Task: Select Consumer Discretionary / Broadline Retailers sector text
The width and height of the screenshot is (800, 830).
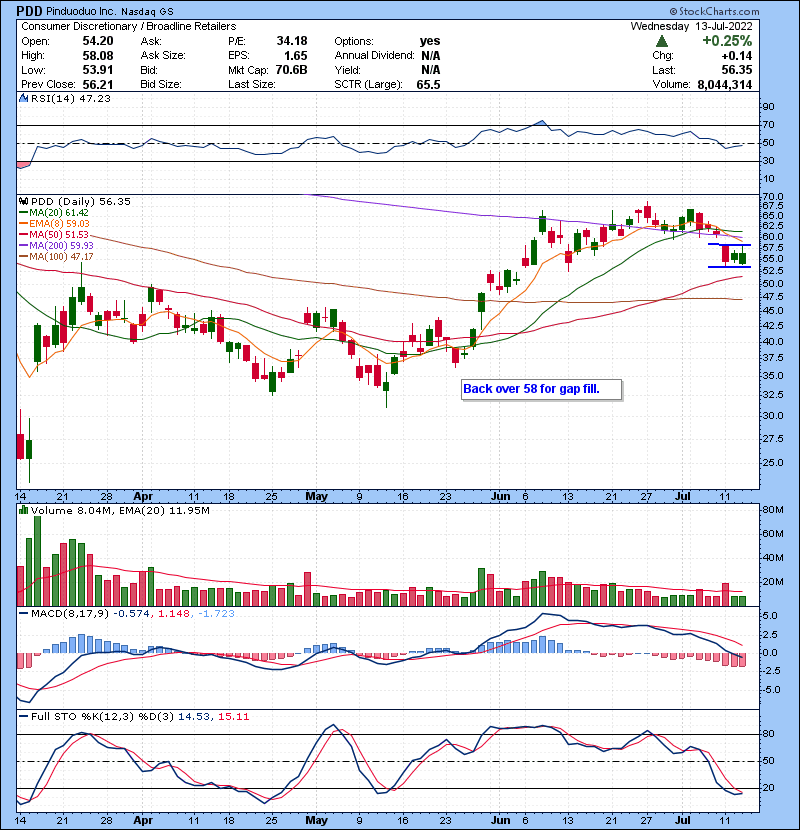Action: tap(129, 26)
